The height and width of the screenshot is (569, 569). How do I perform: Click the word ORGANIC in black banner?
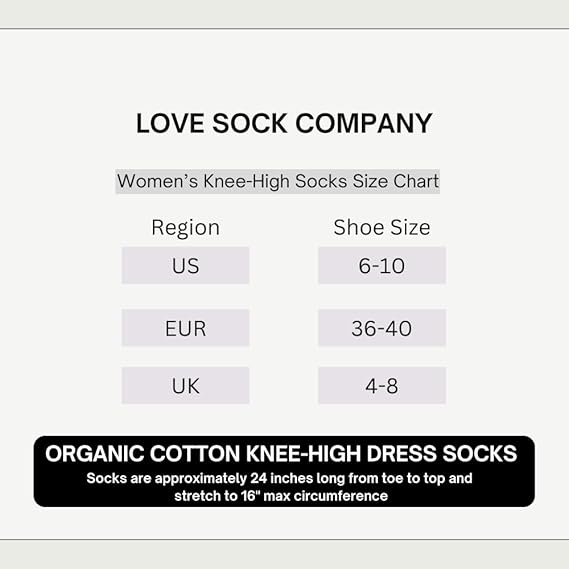pyautogui.click(x=94, y=454)
